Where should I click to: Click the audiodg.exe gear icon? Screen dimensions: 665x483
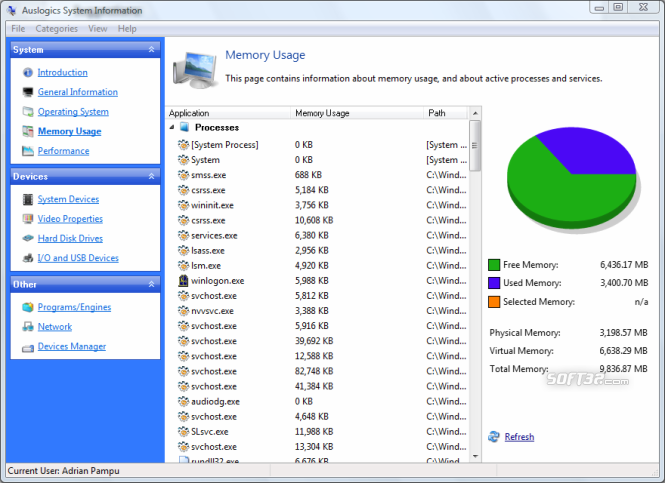click(183, 401)
